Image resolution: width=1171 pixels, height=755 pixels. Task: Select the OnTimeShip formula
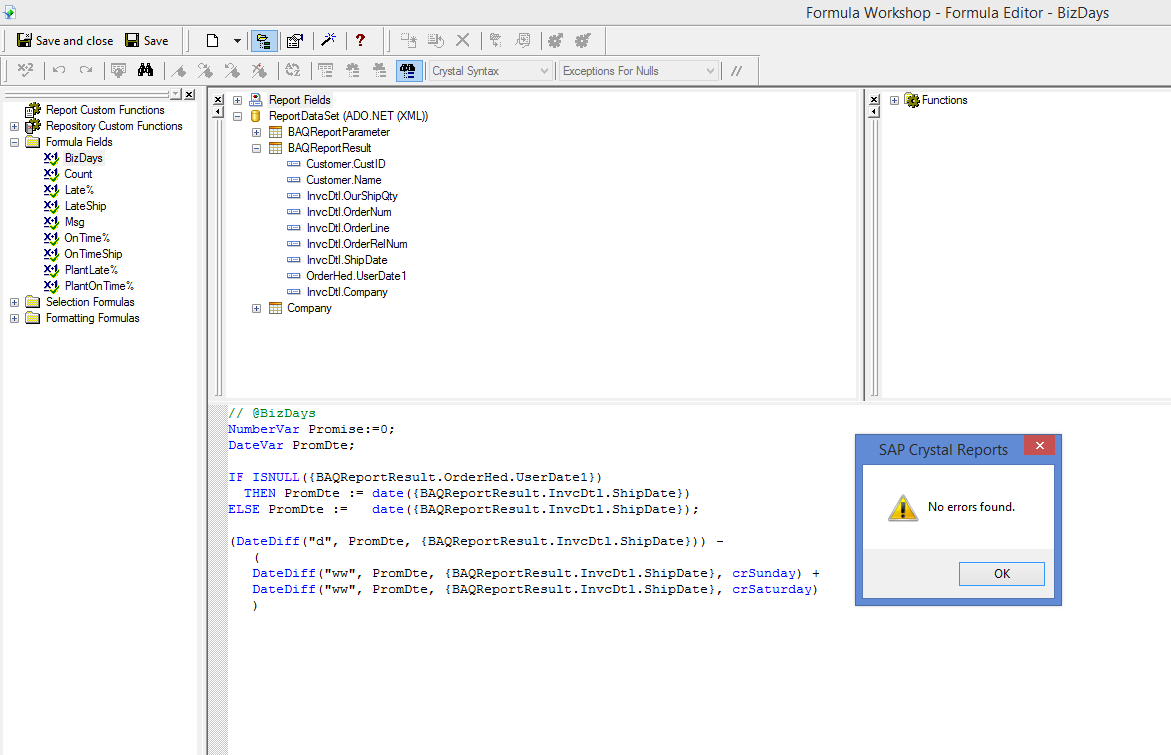pyautogui.click(x=93, y=254)
